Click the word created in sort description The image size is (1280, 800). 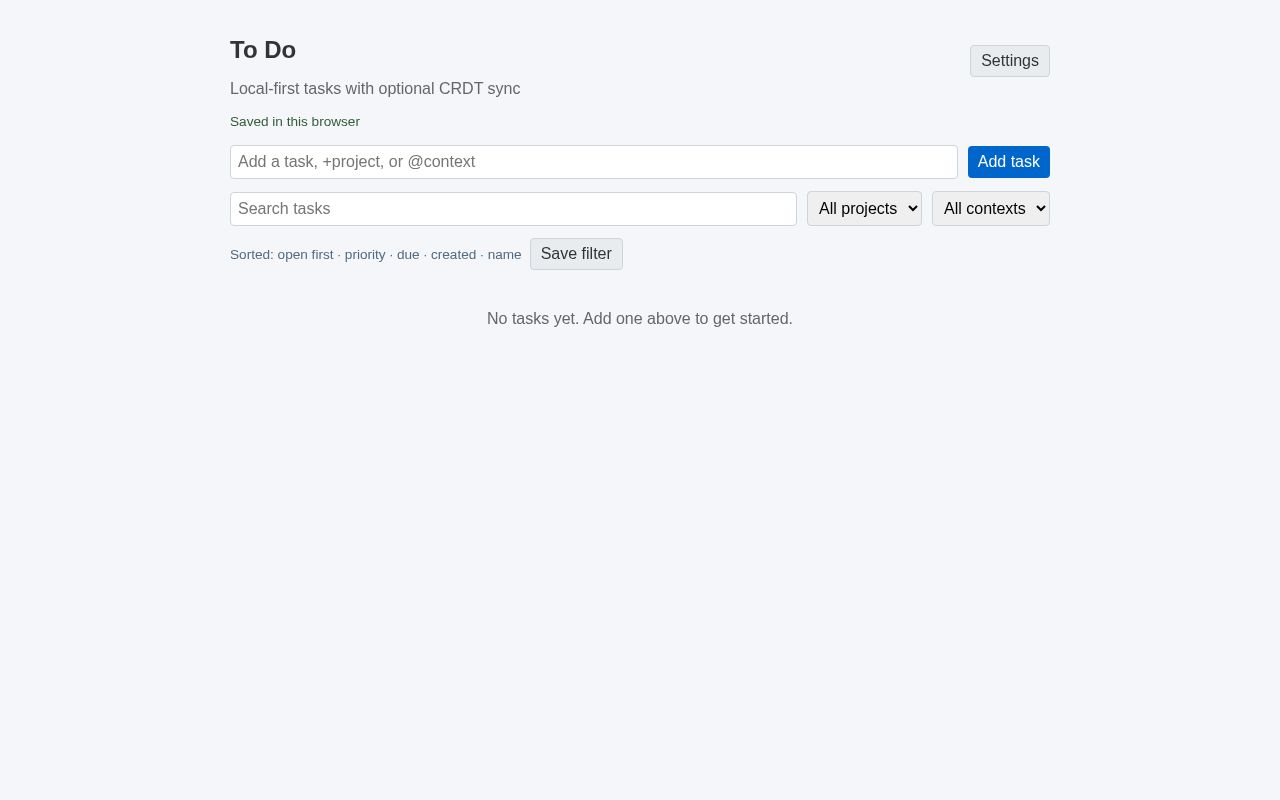[453, 255]
